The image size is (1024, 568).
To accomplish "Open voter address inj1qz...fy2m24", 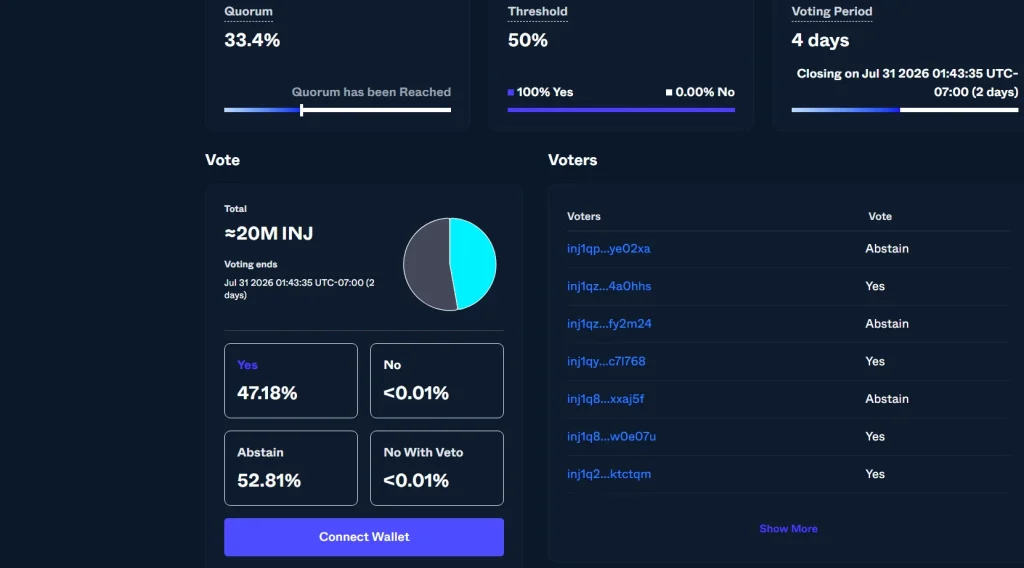I will pos(609,324).
